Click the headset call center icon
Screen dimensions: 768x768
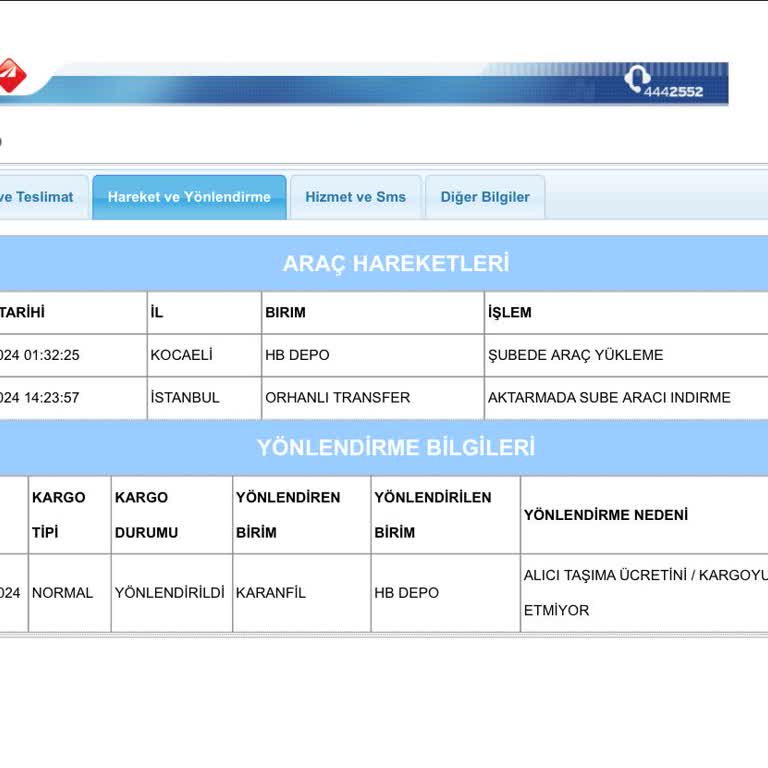click(x=637, y=78)
